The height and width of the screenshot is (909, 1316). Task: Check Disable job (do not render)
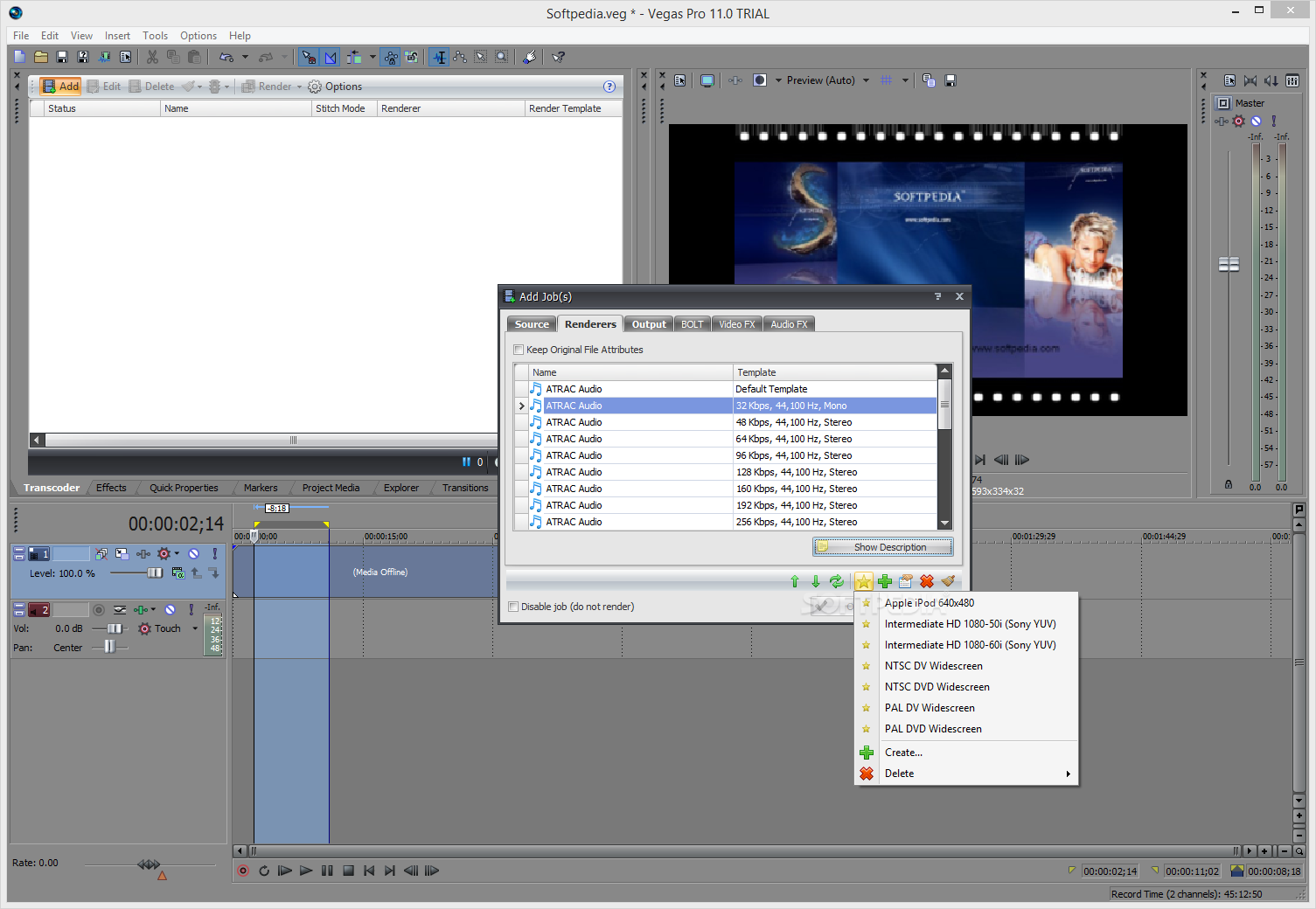513,607
